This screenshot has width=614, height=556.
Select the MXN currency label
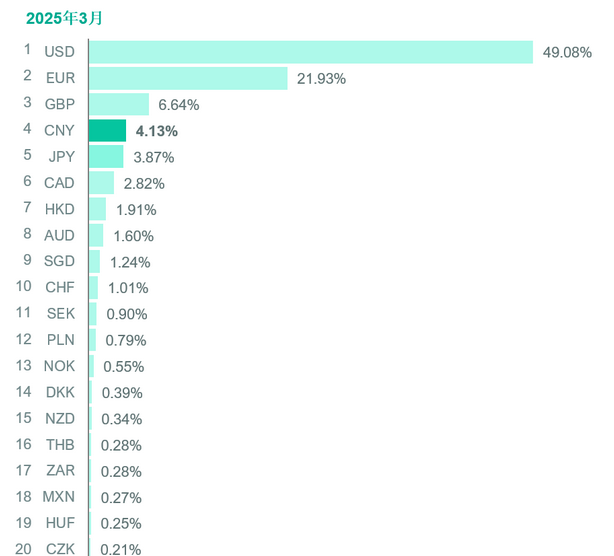(58, 497)
